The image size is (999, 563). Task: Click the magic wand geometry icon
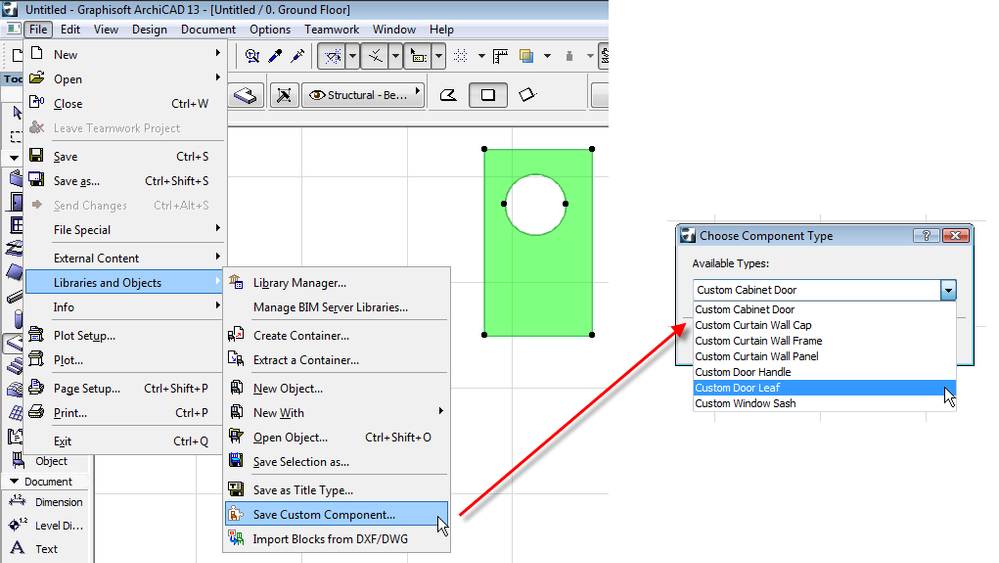pos(284,96)
